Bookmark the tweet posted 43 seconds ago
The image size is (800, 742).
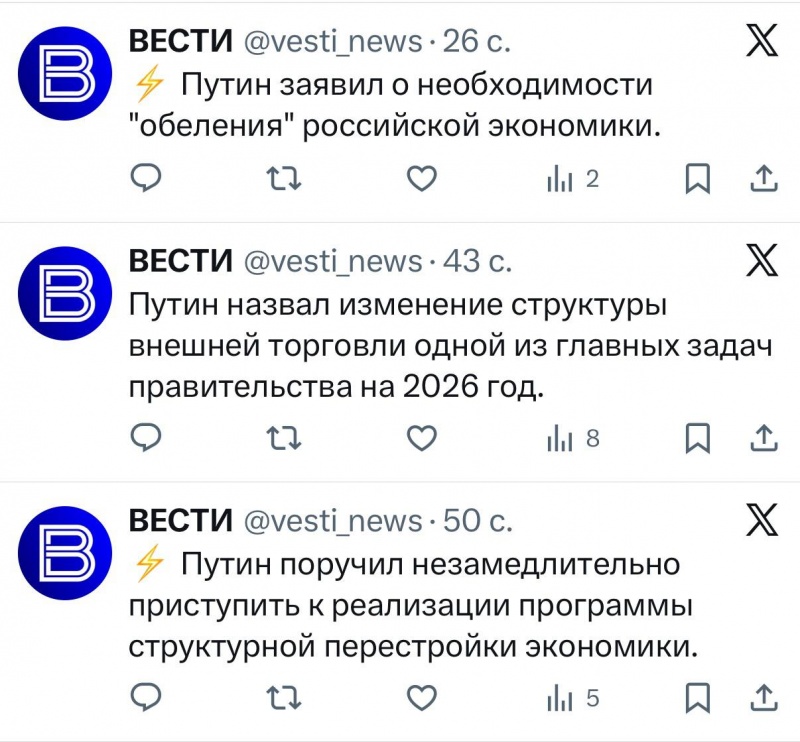point(697,438)
